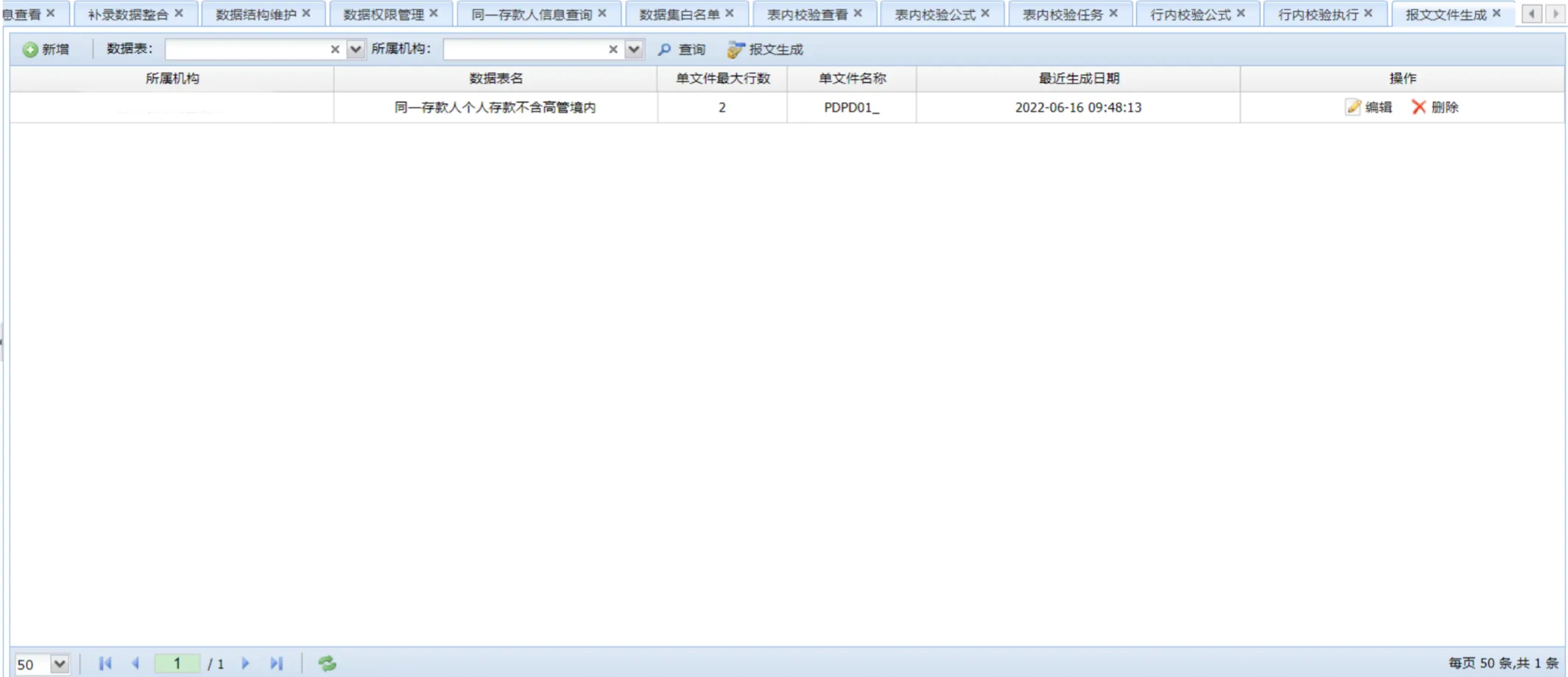Go to first page of results

105,664
